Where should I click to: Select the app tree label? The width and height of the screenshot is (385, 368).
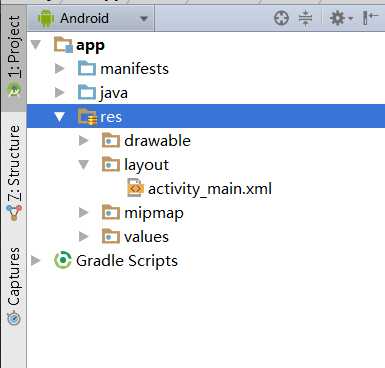[x=90, y=46]
